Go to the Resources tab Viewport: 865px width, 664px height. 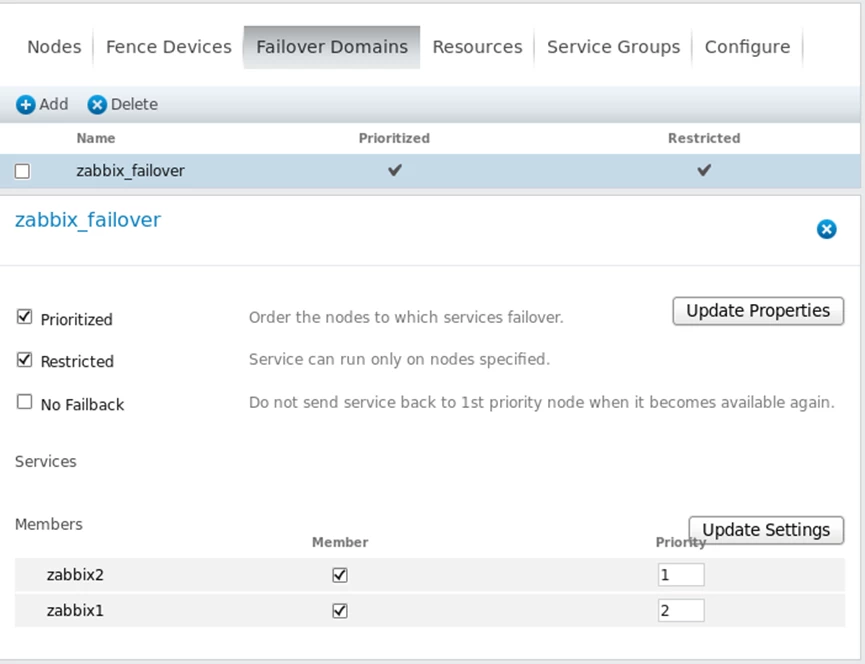point(477,47)
